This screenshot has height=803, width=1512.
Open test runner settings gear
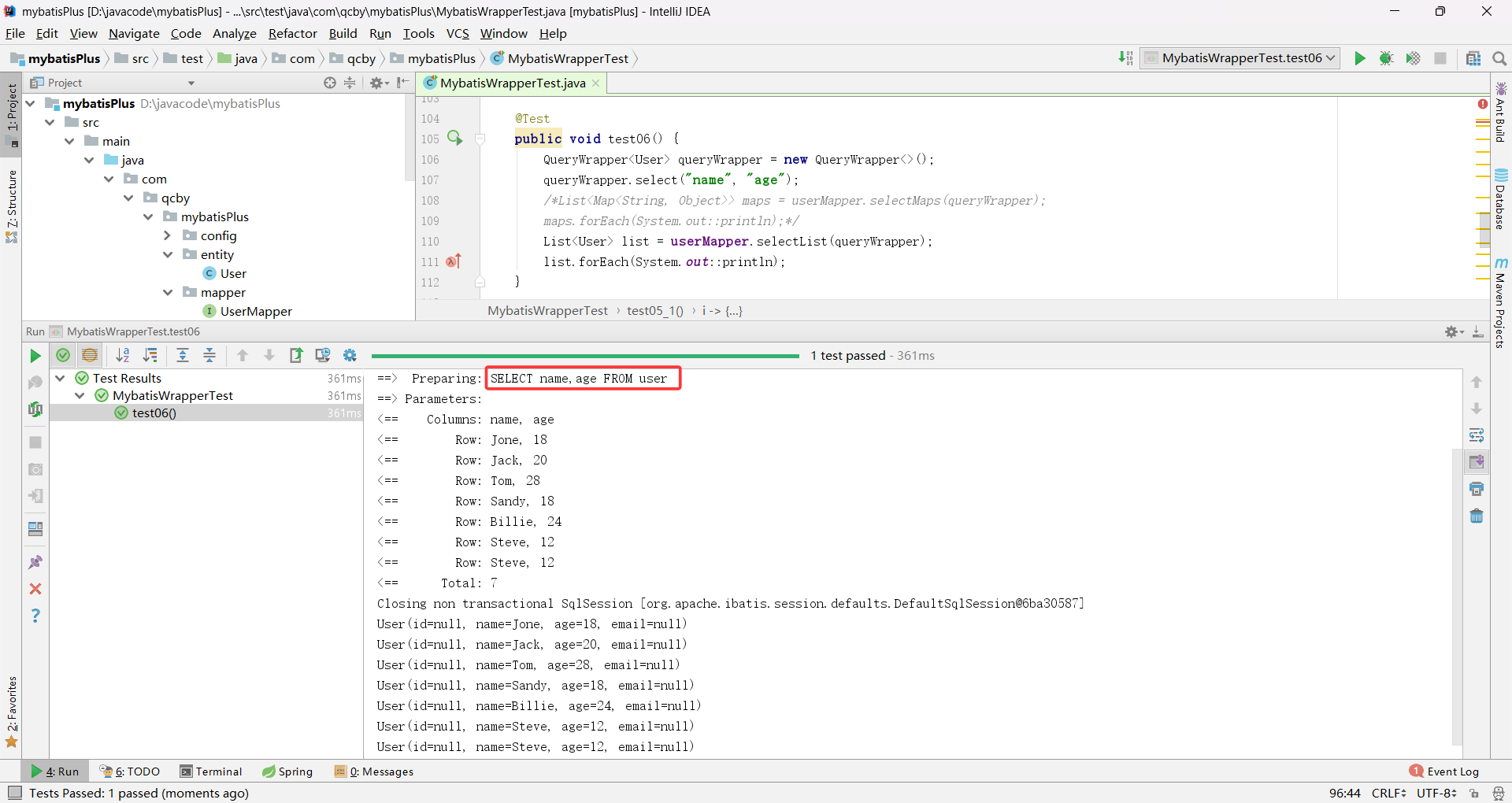[x=350, y=356]
